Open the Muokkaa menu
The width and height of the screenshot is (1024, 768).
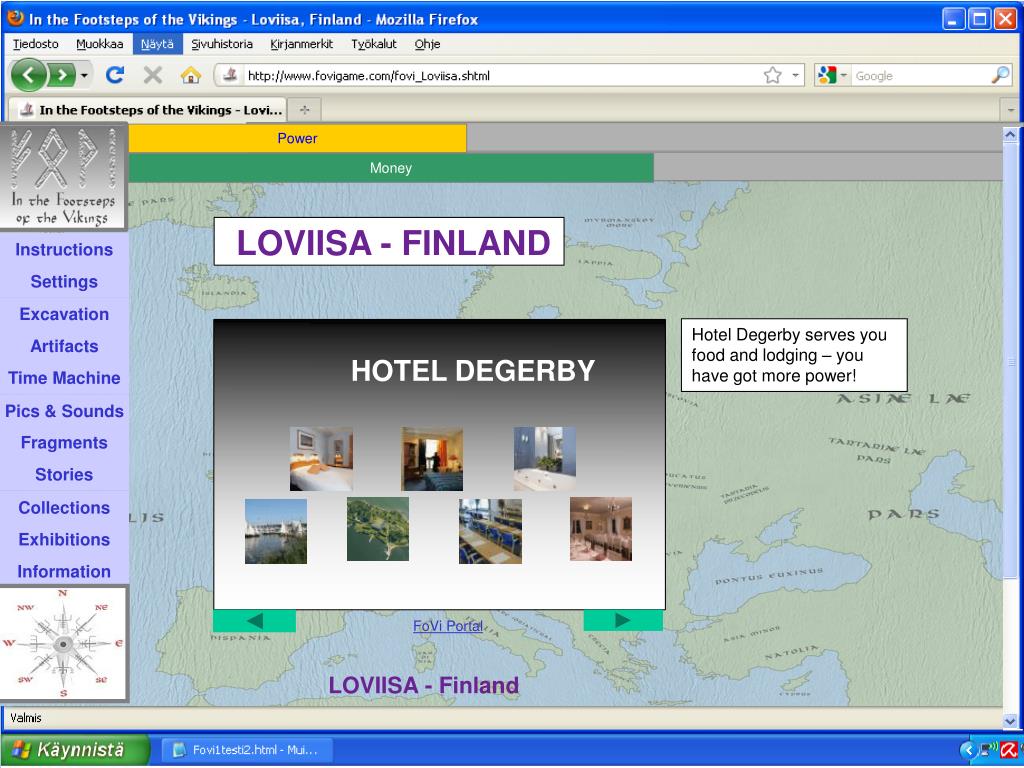pos(99,44)
